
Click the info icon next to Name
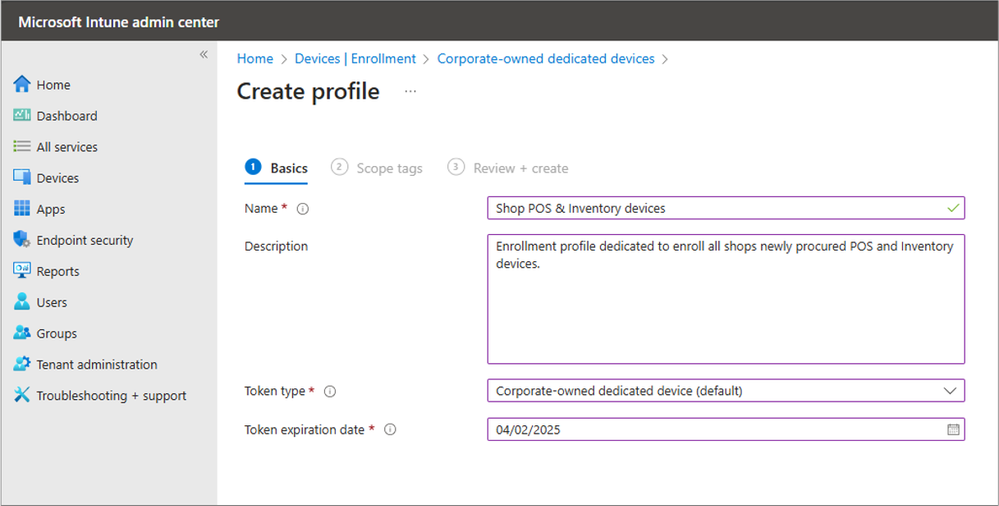click(x=303, y=209)
